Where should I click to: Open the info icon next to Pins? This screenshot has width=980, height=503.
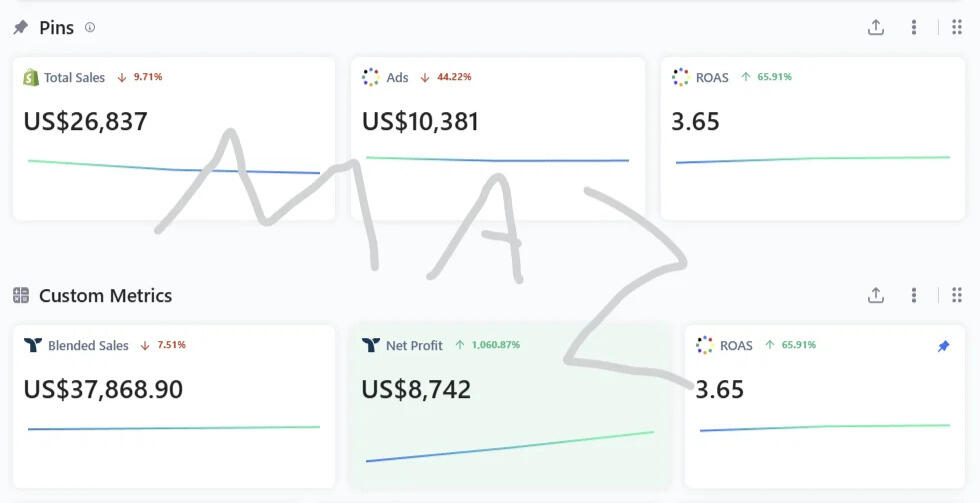tap(90, 27)
